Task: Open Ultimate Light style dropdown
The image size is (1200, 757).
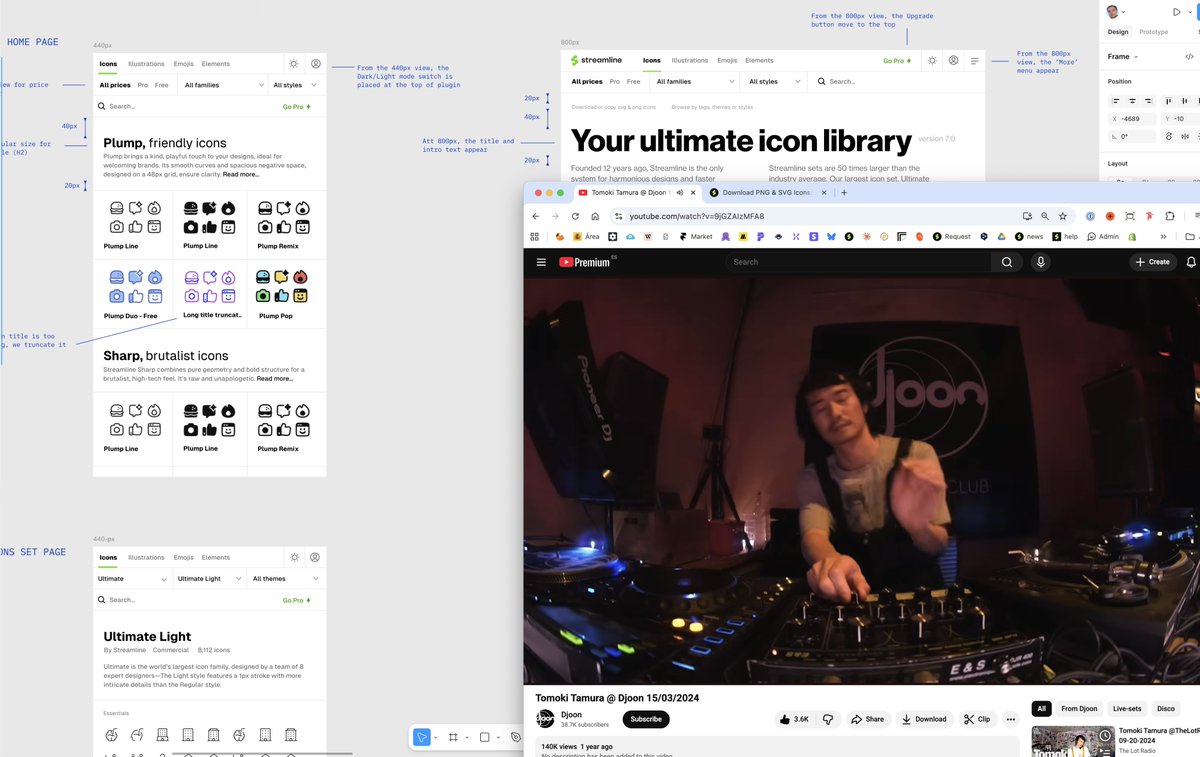Action: (x=209, y=579)
